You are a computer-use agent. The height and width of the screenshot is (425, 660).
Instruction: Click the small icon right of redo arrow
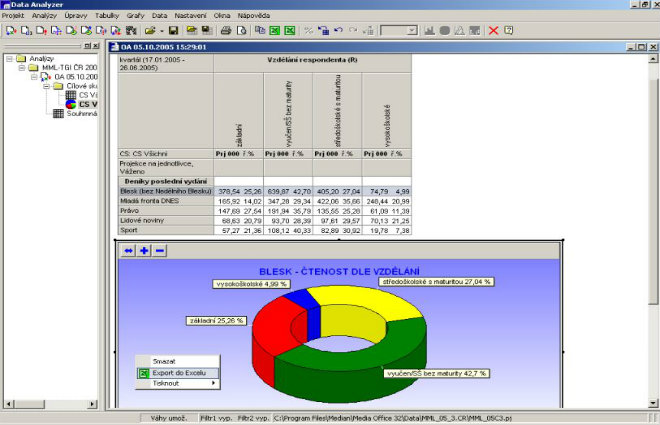point(368,30)
